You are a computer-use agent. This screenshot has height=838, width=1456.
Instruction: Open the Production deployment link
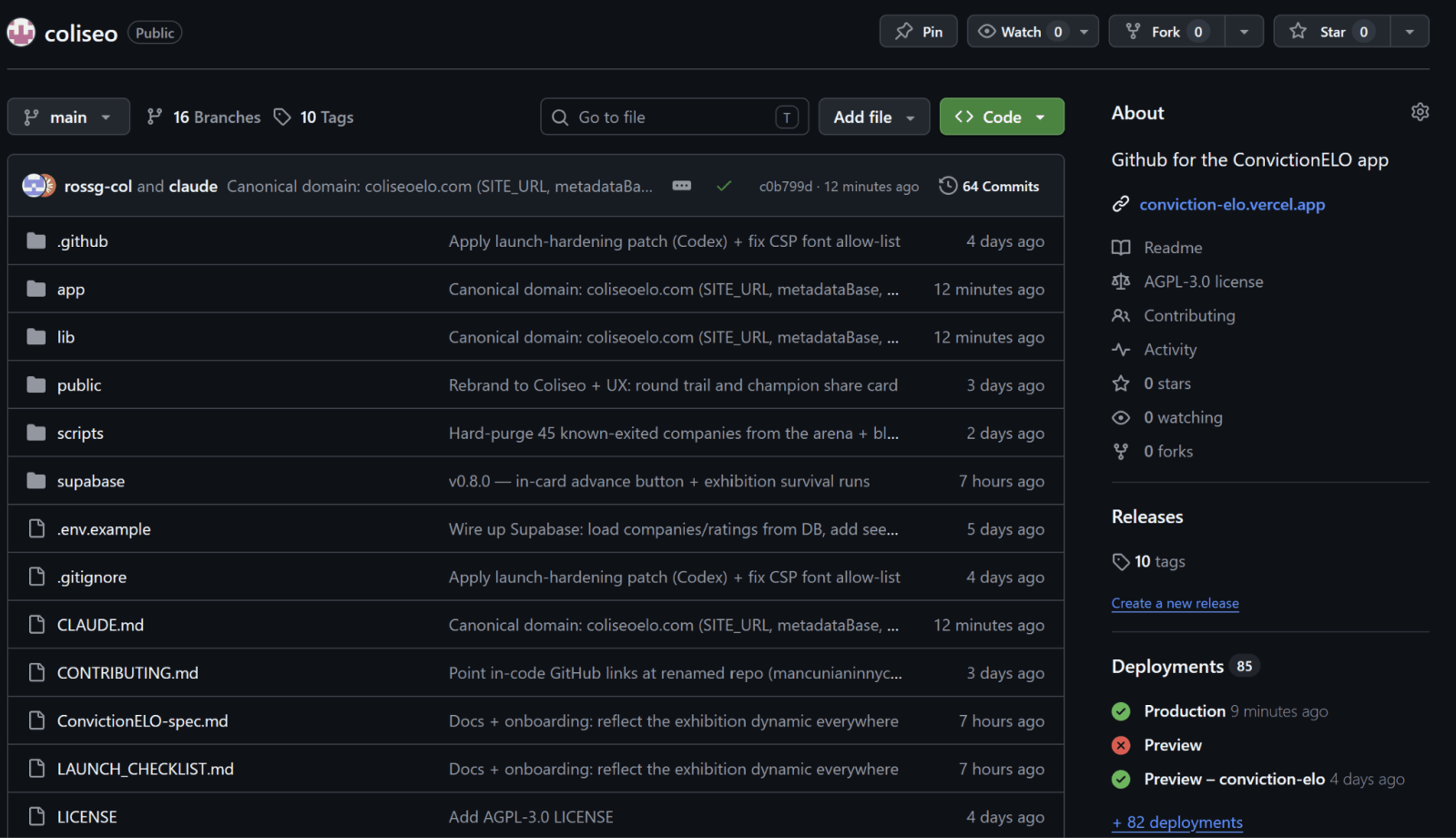(1185, 711)
